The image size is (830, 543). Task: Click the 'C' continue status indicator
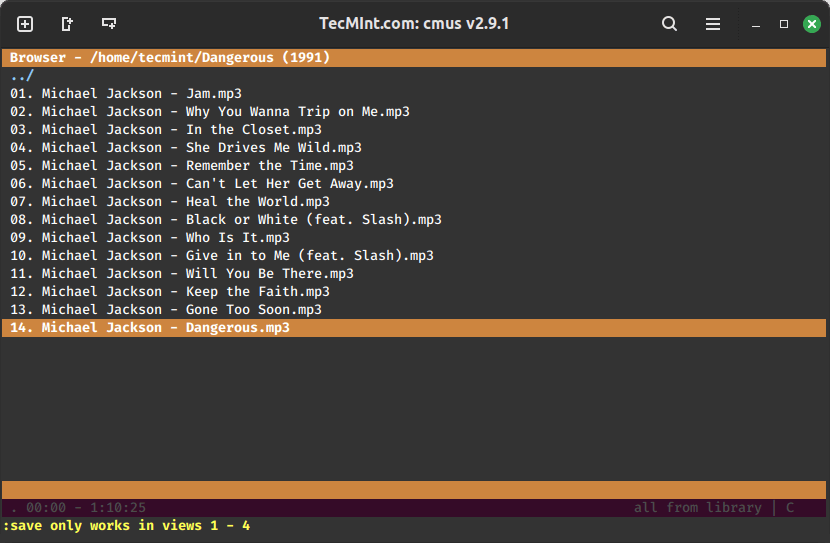pos(790,508)
